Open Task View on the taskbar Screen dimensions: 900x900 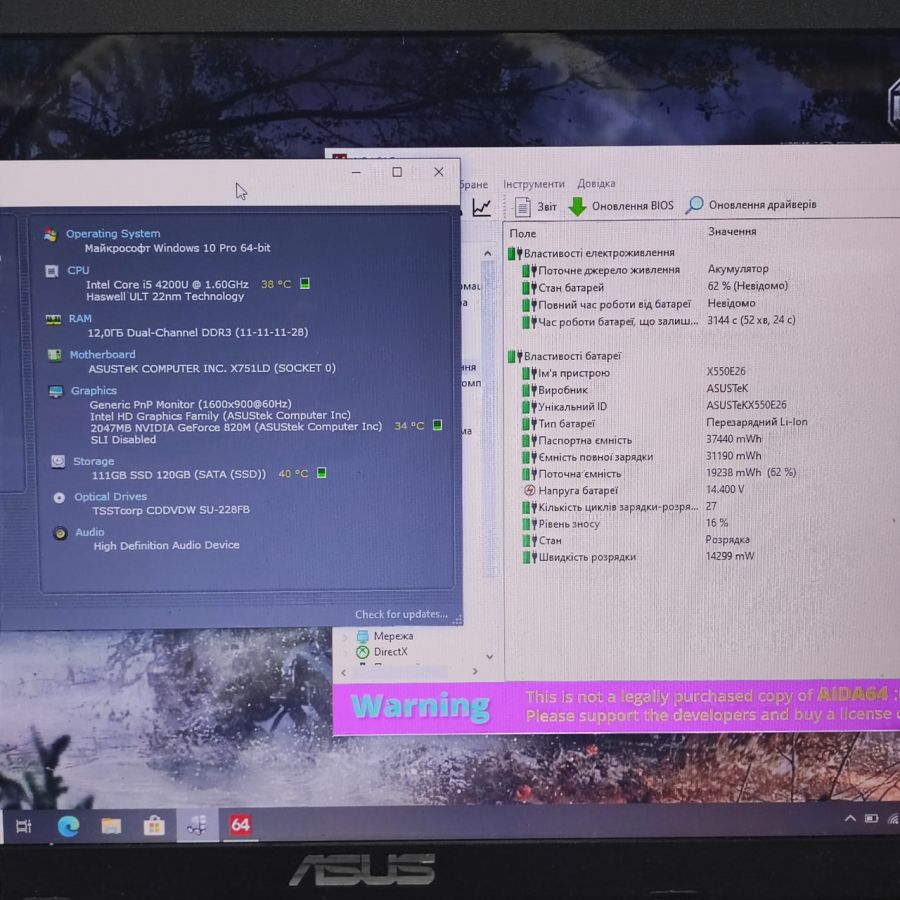pyautogui.click(x=24, y=827)
